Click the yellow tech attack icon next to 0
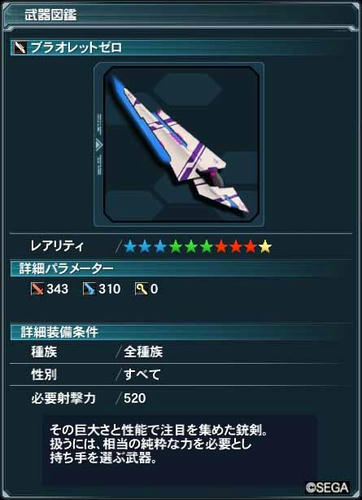Viewport: 362px width, 500px height. coord(141,289)
